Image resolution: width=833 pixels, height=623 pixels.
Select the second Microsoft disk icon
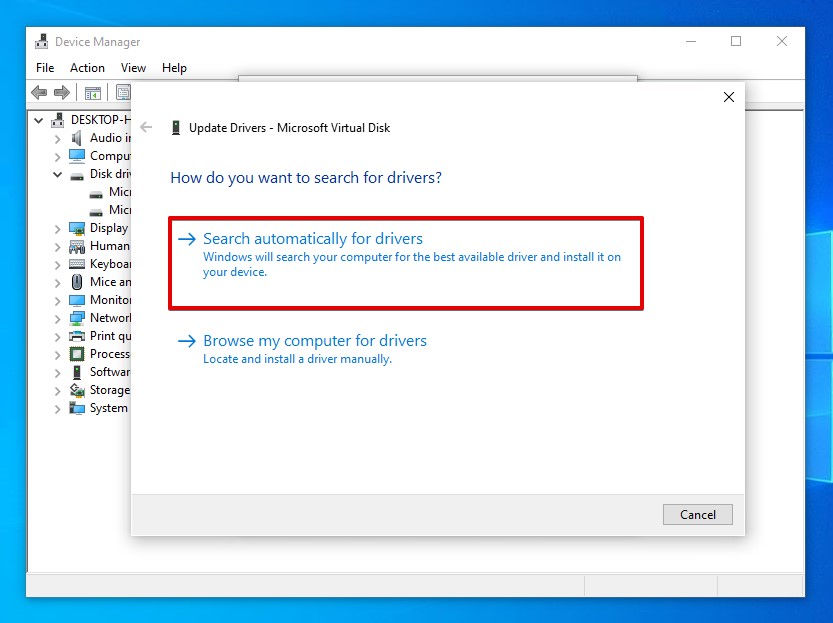[x=96, y=211]
